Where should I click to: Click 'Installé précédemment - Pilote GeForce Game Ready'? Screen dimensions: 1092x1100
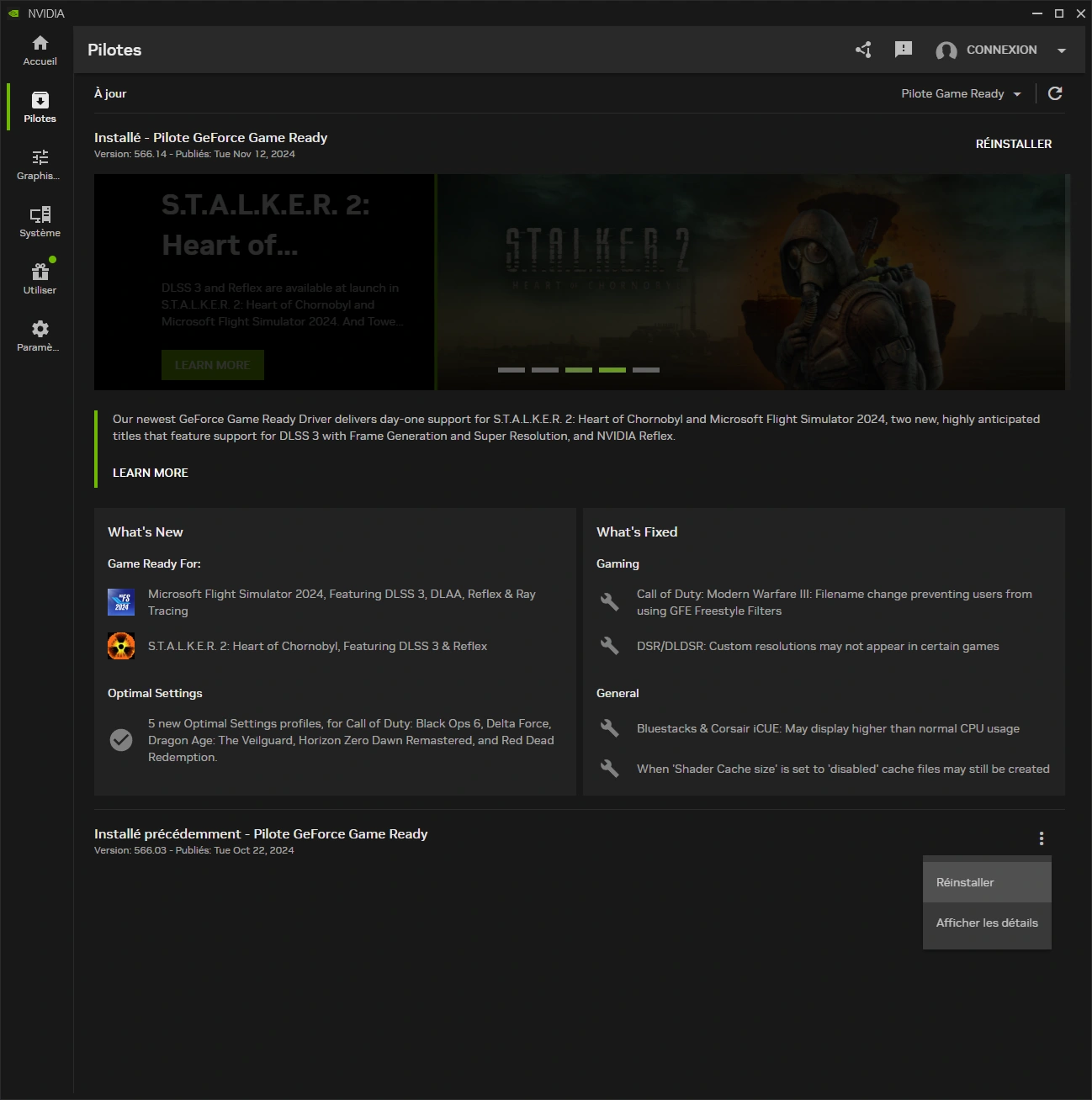pyautogui.click(x=261, y=834)
